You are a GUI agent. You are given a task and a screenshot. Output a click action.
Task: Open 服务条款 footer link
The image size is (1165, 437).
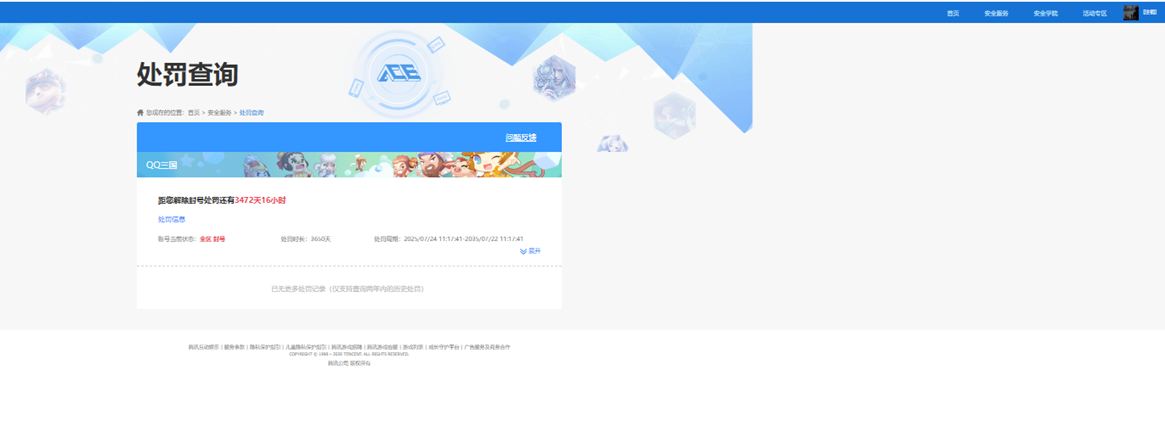pos(234,347)
